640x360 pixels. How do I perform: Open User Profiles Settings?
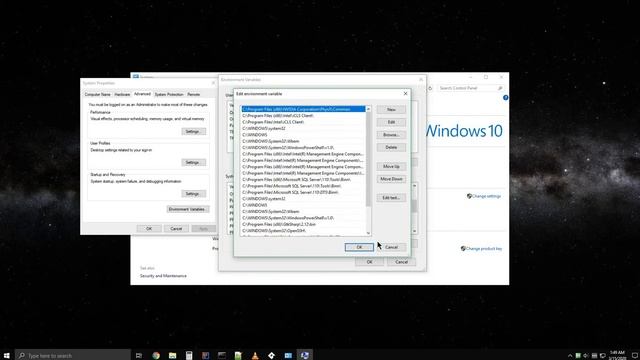click(193, 162)
